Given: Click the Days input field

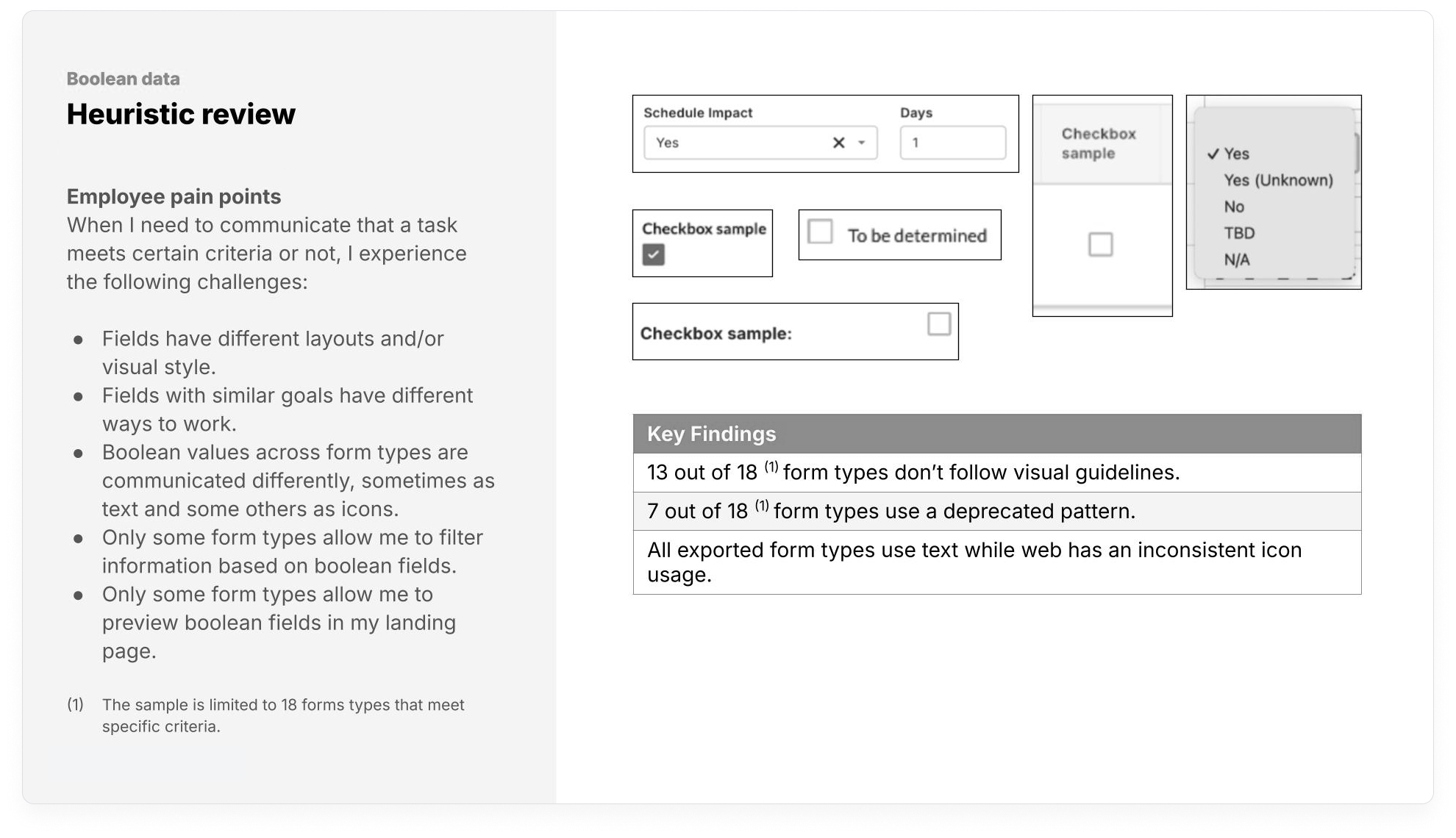Looking at the screenshot, I should (952, 143).
